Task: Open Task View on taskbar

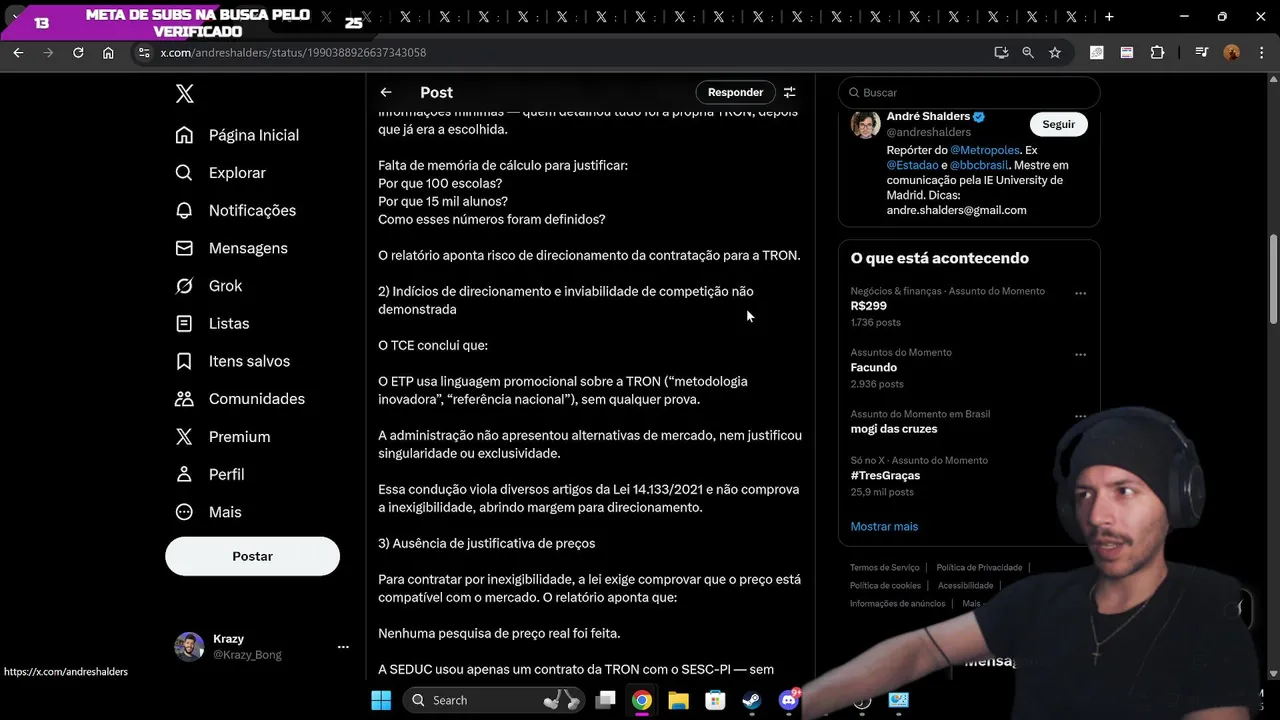Action: (605, 700)
